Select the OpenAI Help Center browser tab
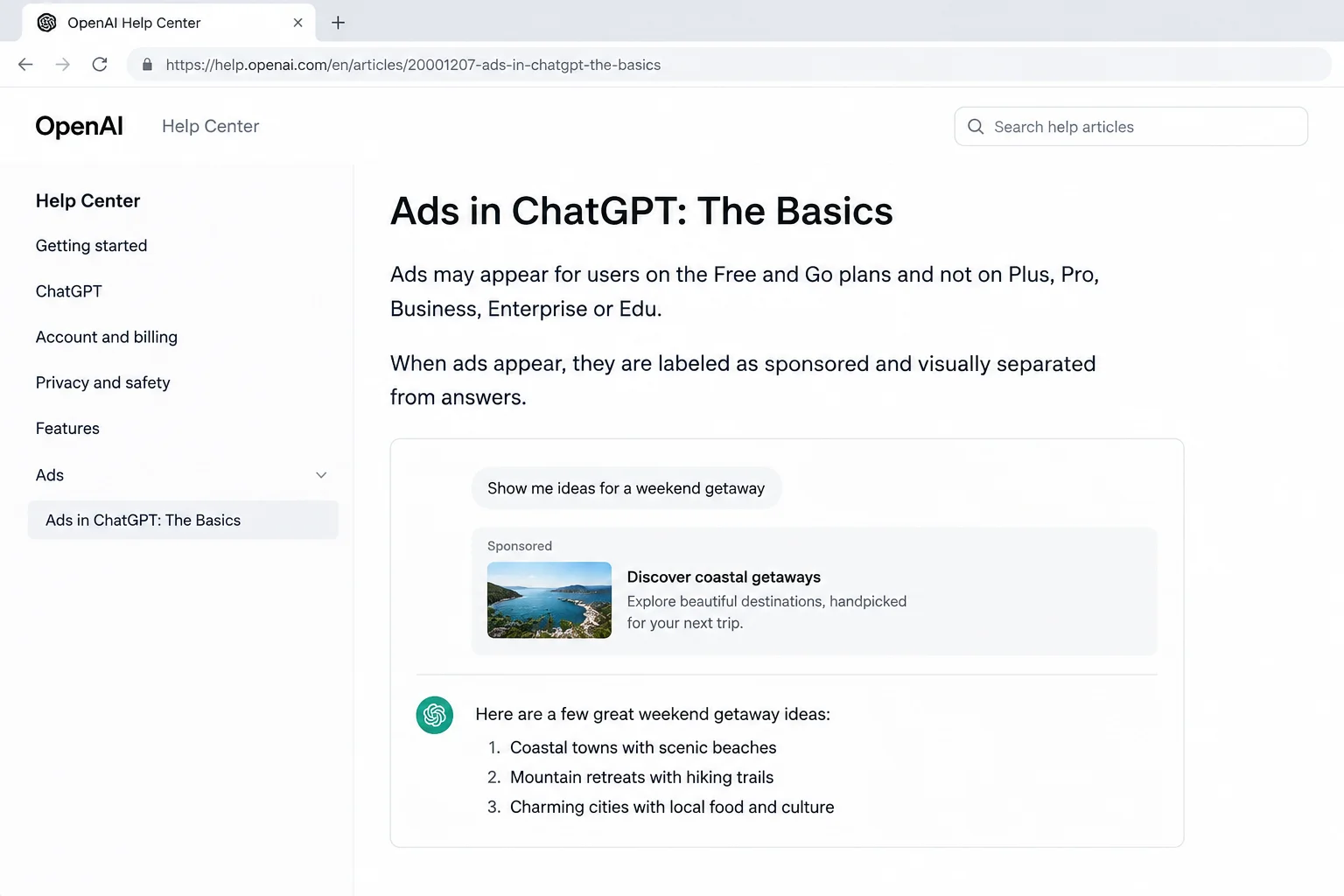Image resolution: width=1344 pixels, height=896 pixels. click(x=169, y=23)
